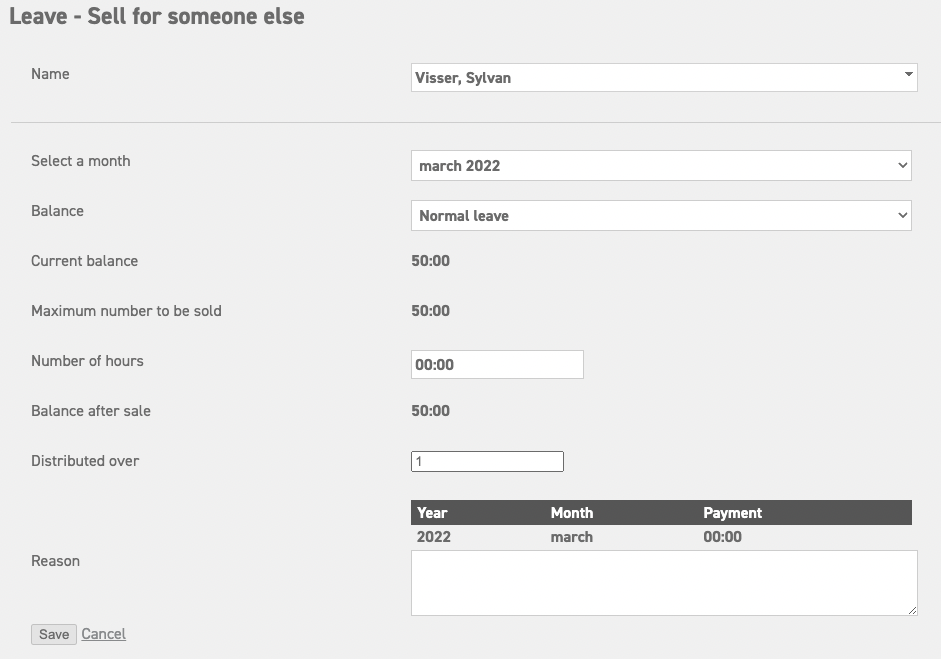Viewport: 941px width, 659px height.
Task: Click the Year column header
Action: pos(432,512)
